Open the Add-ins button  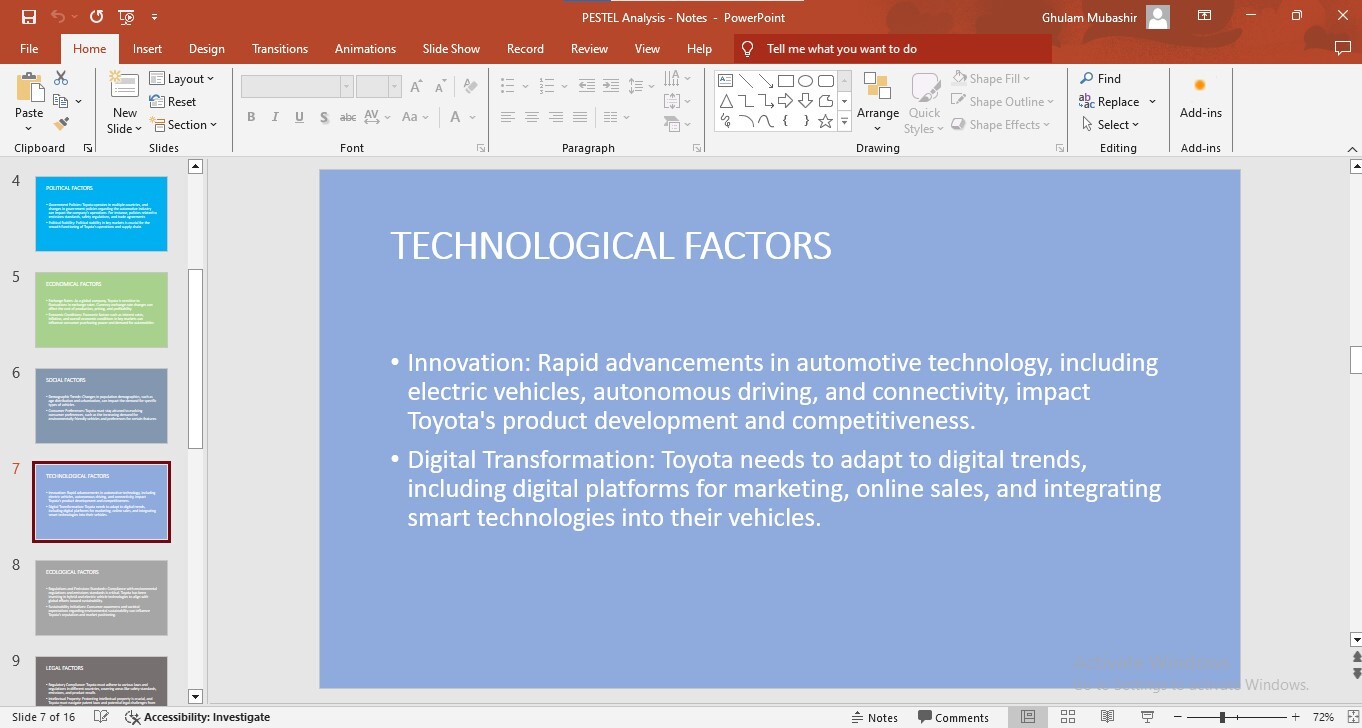1200,100
